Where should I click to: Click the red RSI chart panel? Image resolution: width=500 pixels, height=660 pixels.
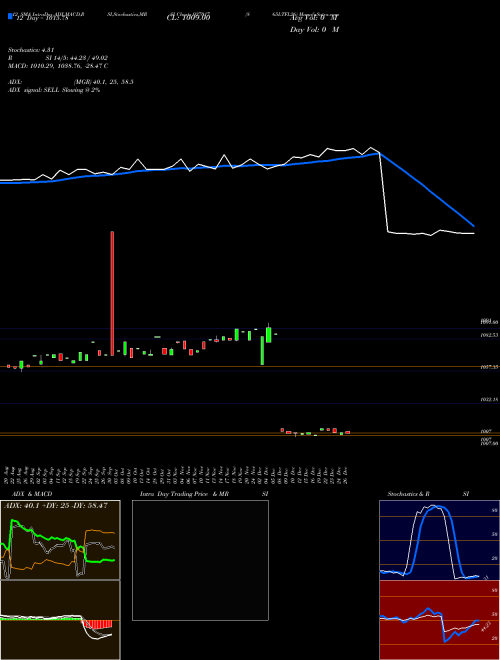pyautogui.click(x=439, y=620)
